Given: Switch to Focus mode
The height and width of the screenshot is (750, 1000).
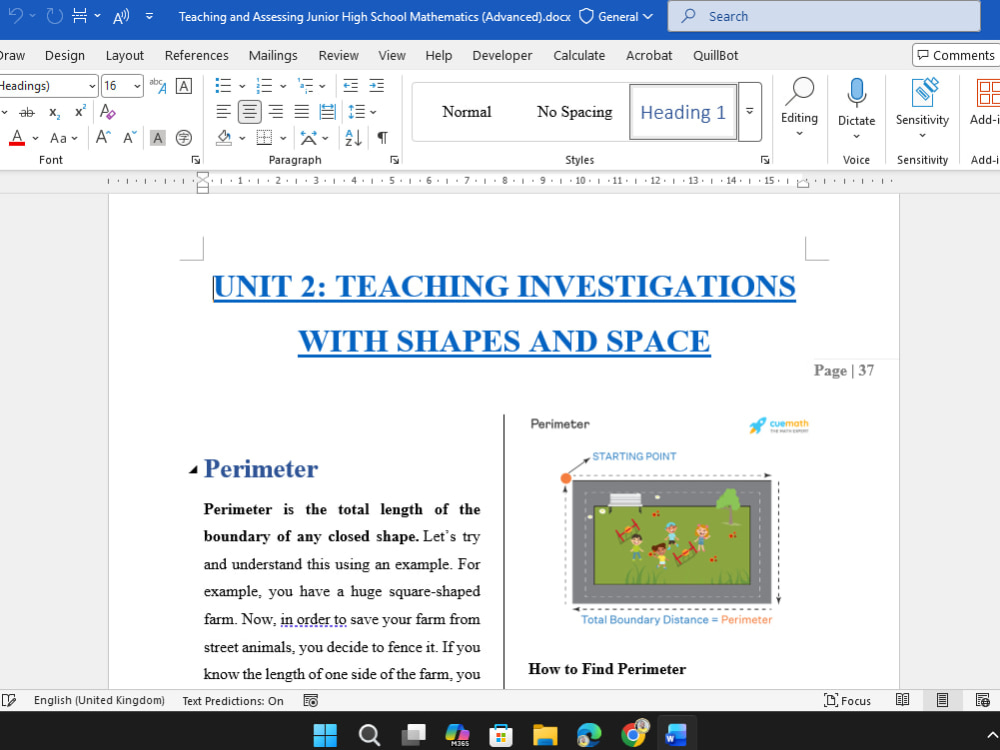Looking at the screenshot, I should pos(847,700).
